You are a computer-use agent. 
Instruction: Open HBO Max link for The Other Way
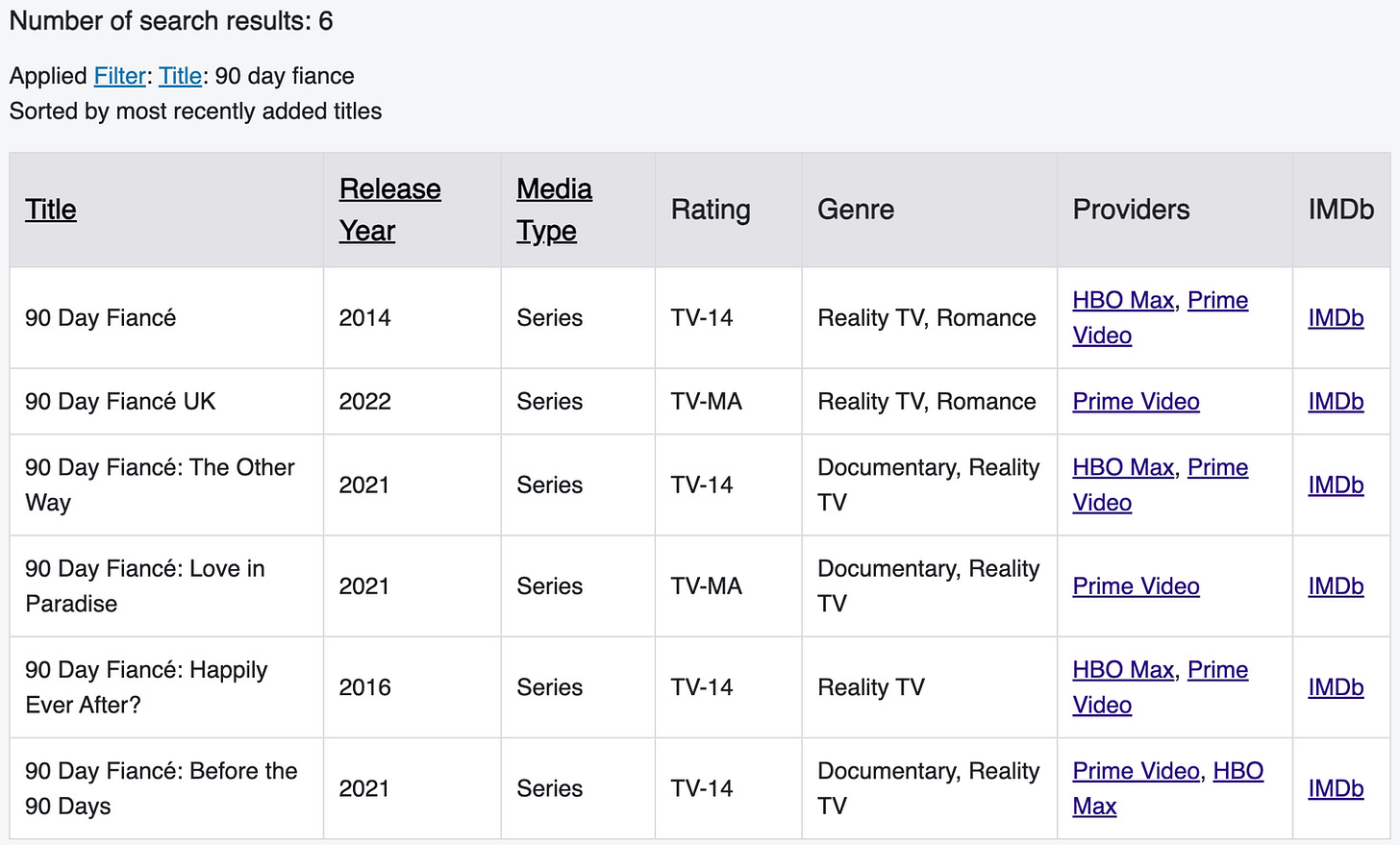tap(1123, 467)
